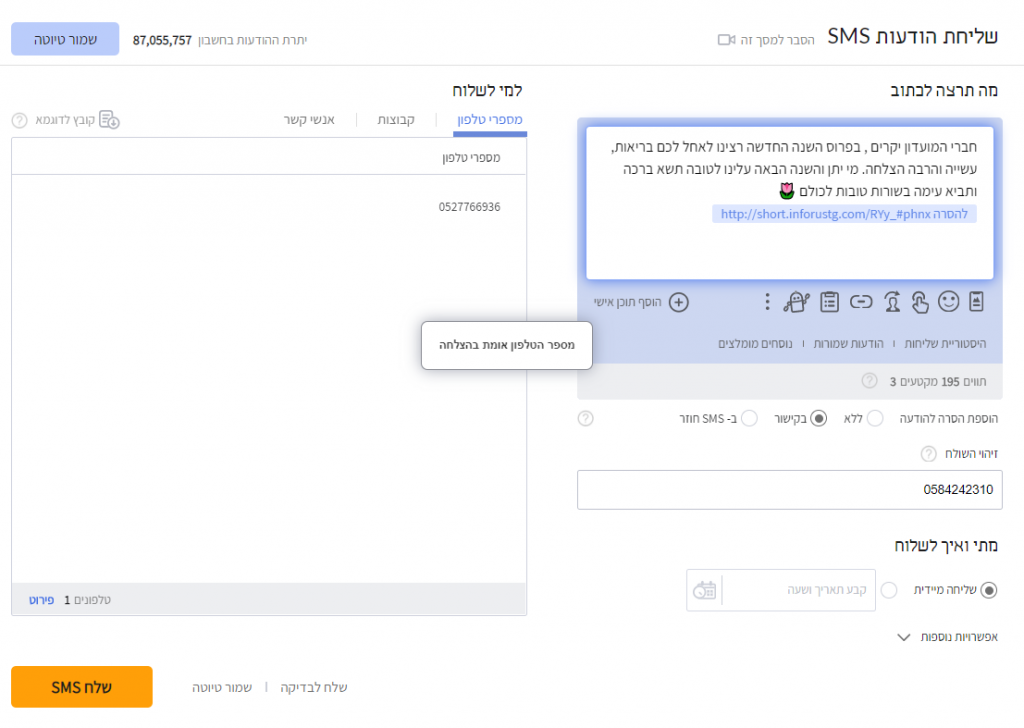This screenshot has width=1024, height=728.
Task: Click the tap-finger button icon in toolbar
Action: (919, 301)
